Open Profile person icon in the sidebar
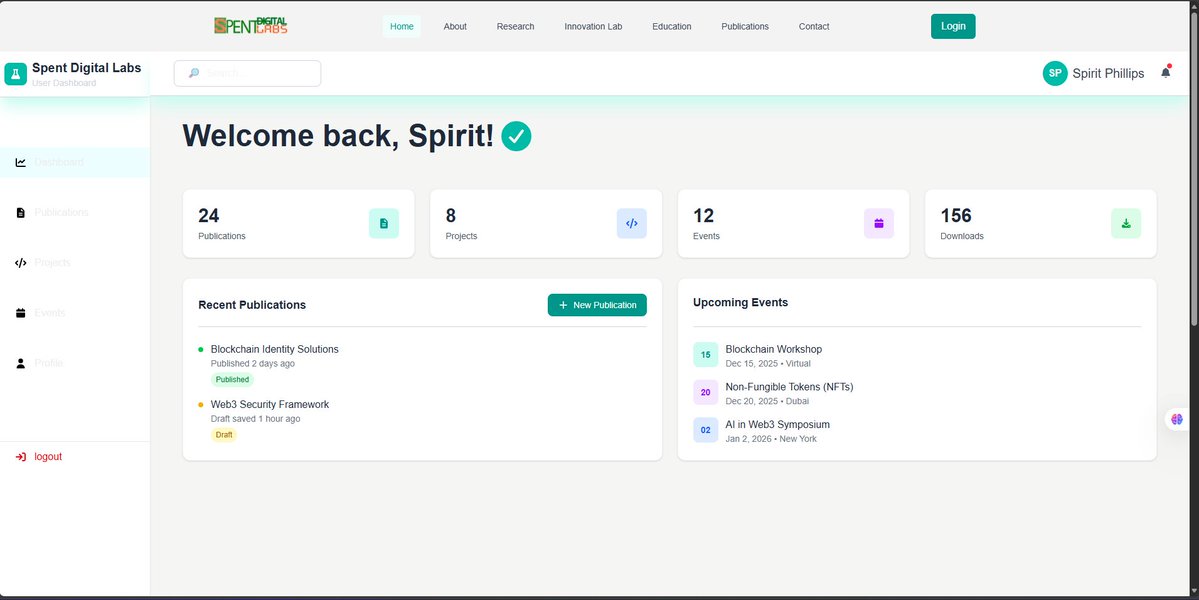 (x=20, y=362)
